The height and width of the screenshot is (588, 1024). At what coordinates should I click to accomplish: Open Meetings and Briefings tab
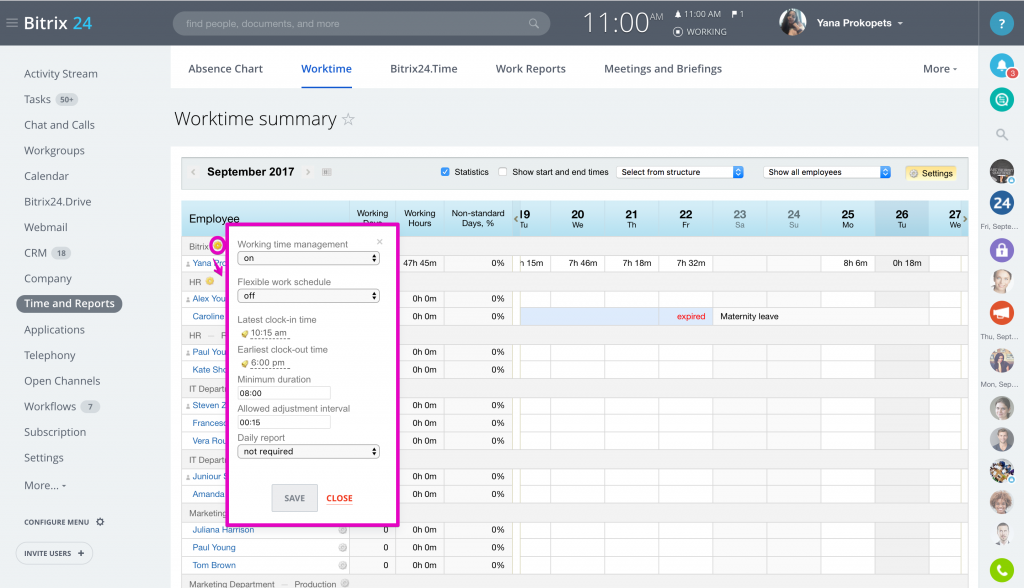(663, 69)
